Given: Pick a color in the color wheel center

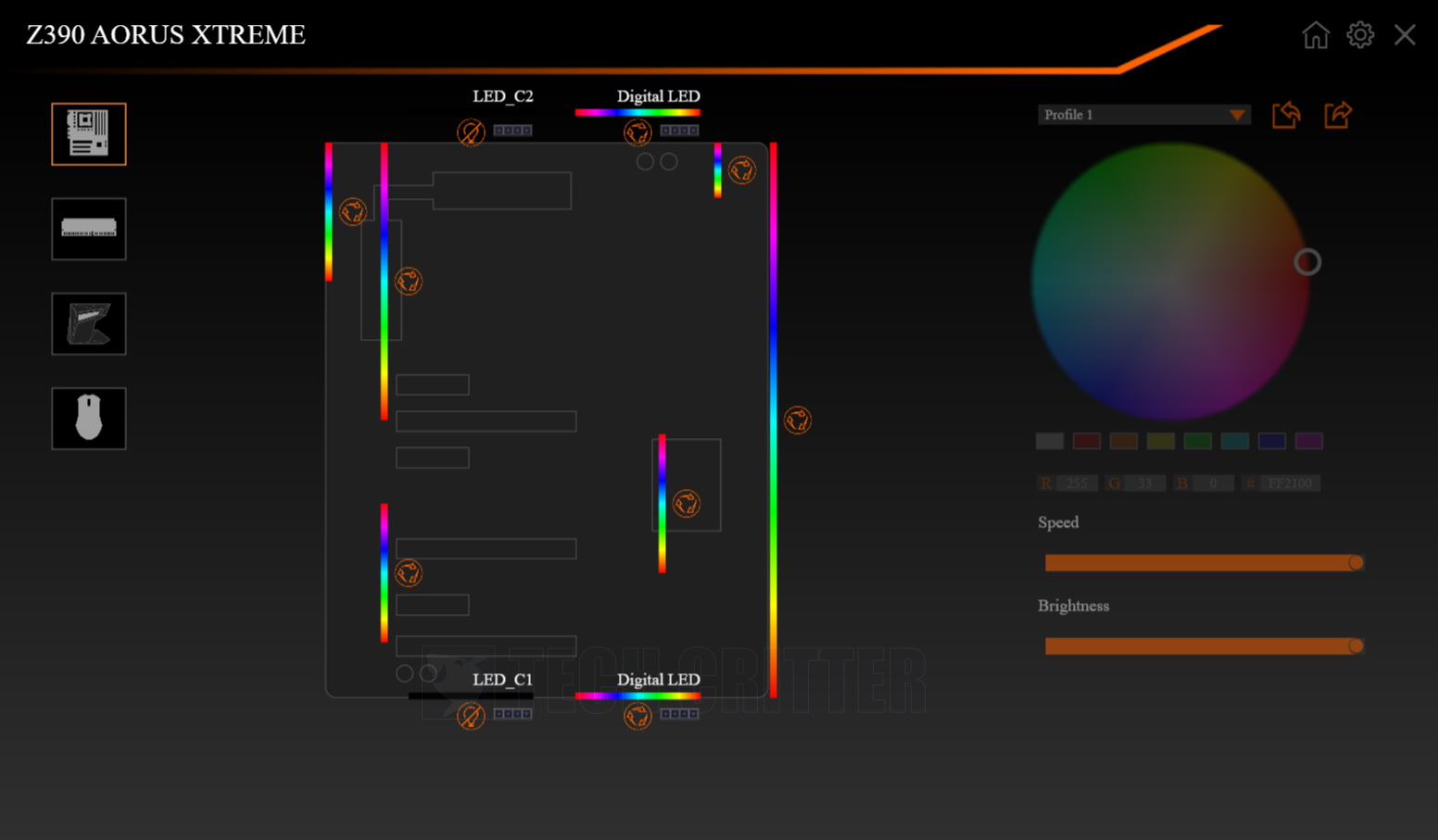Looking at the screenshot, I should click(x=1170, y=281).
